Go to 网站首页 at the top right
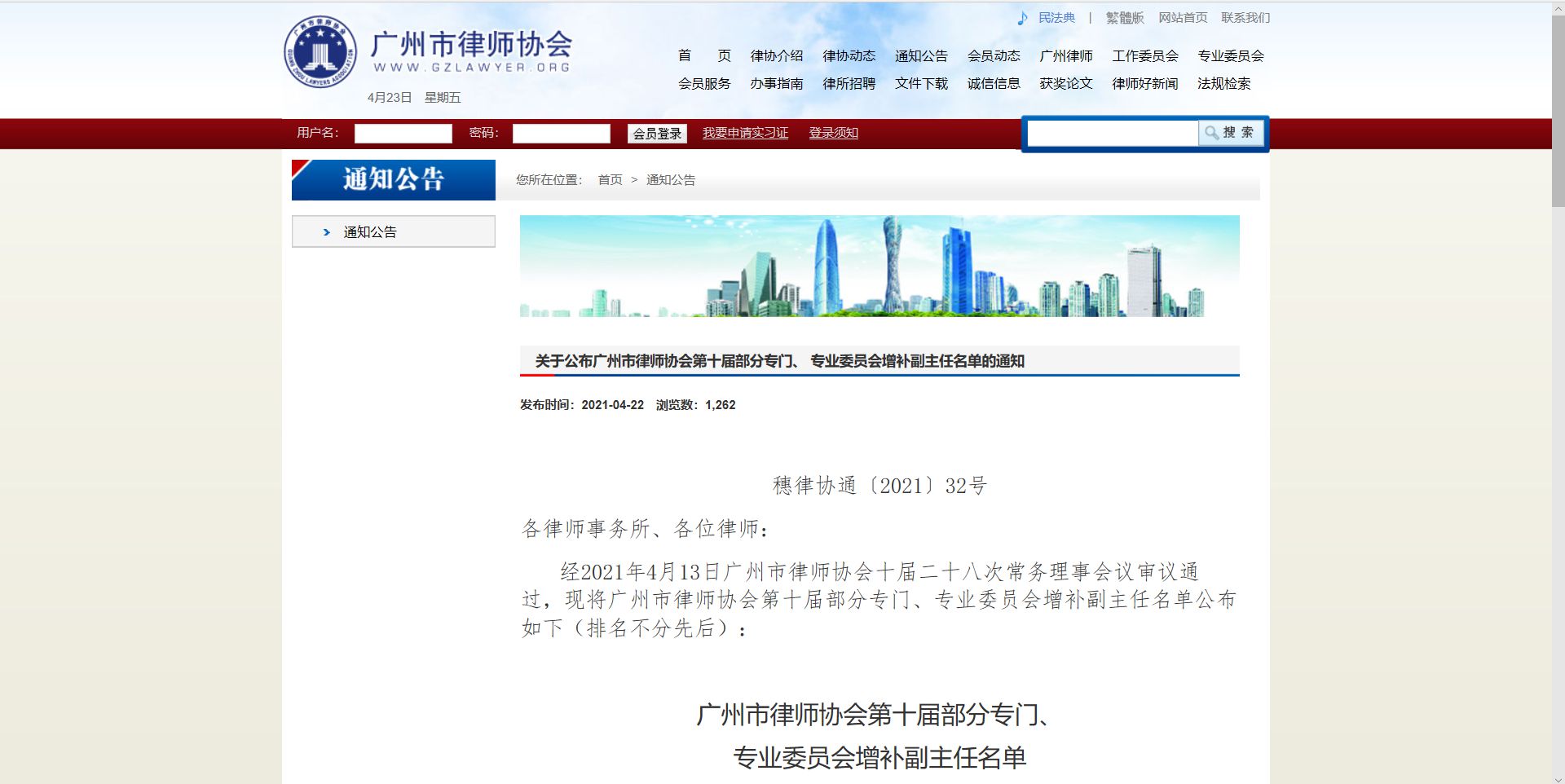Screen dimensions: 1565x784 1183,18
